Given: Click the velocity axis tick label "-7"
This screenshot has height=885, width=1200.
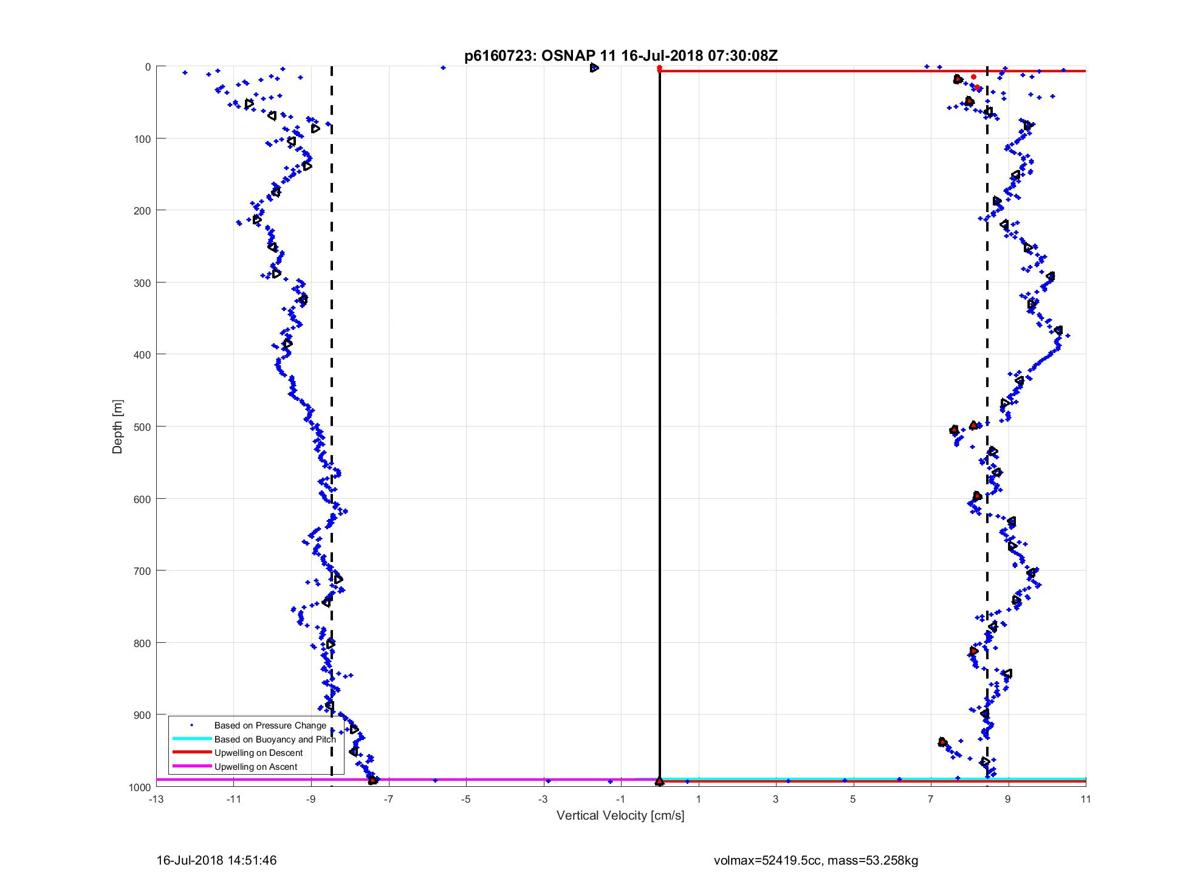Looking at the screenshot, I should point(388,799).
